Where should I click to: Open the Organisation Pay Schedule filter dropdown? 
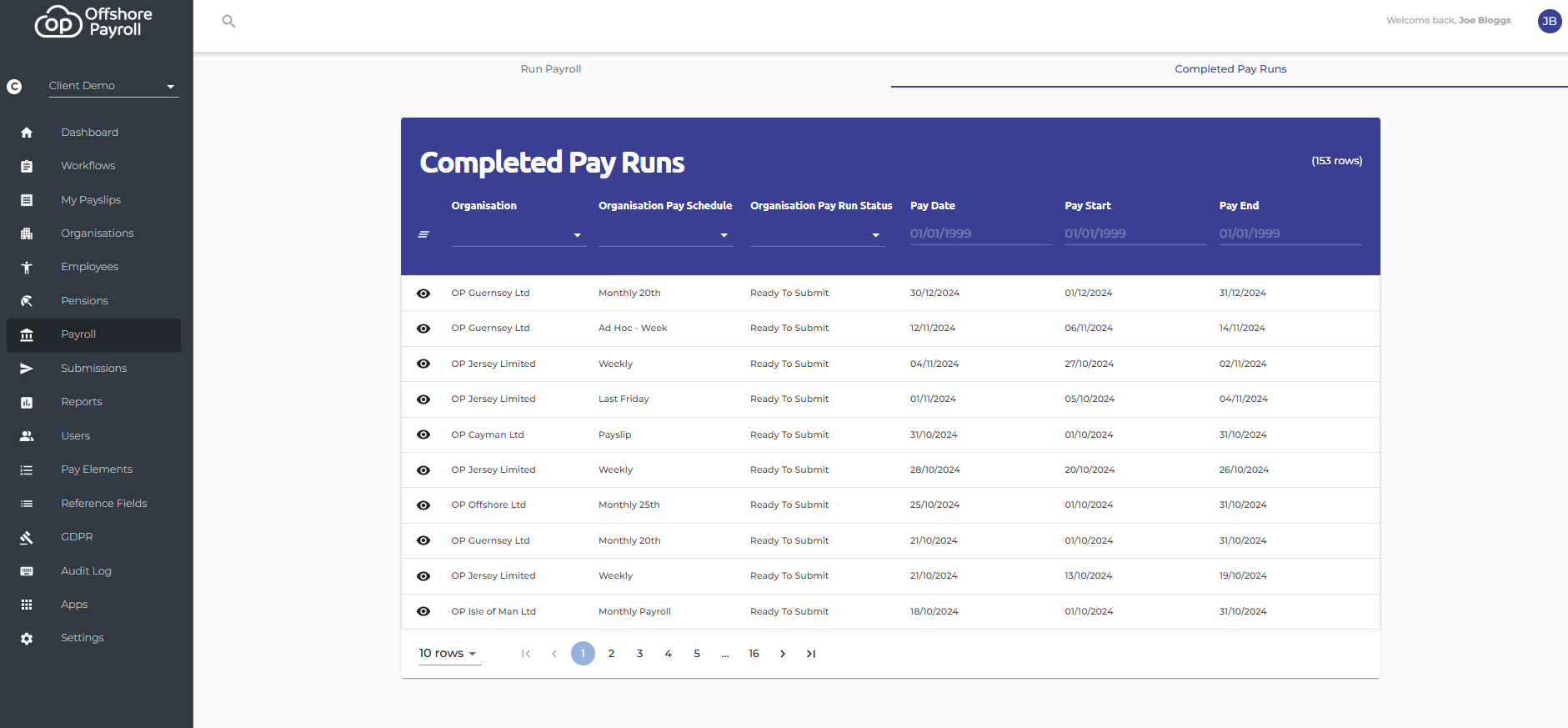point(665,235)
